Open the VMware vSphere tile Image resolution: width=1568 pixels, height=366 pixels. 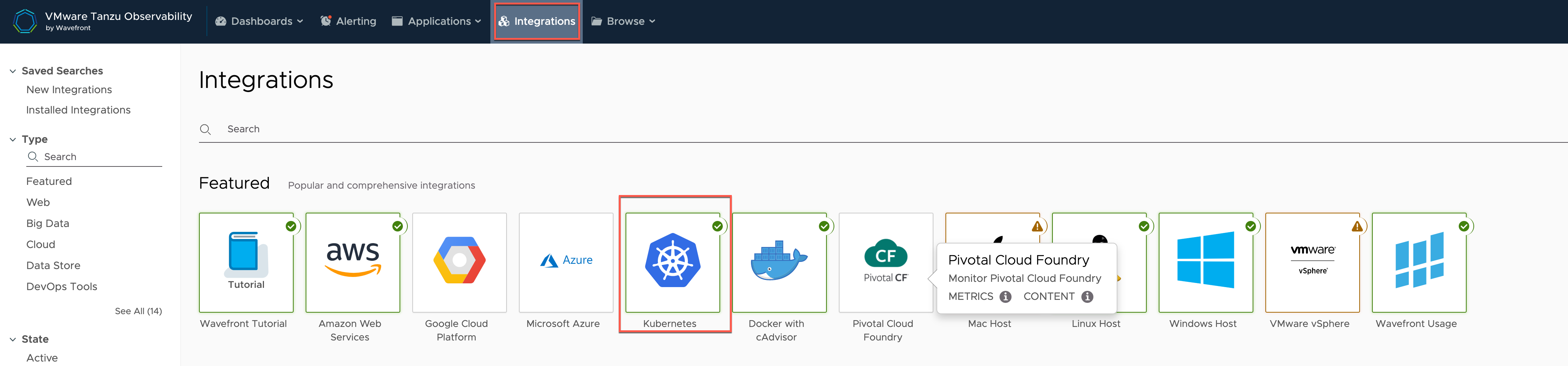1312,262
